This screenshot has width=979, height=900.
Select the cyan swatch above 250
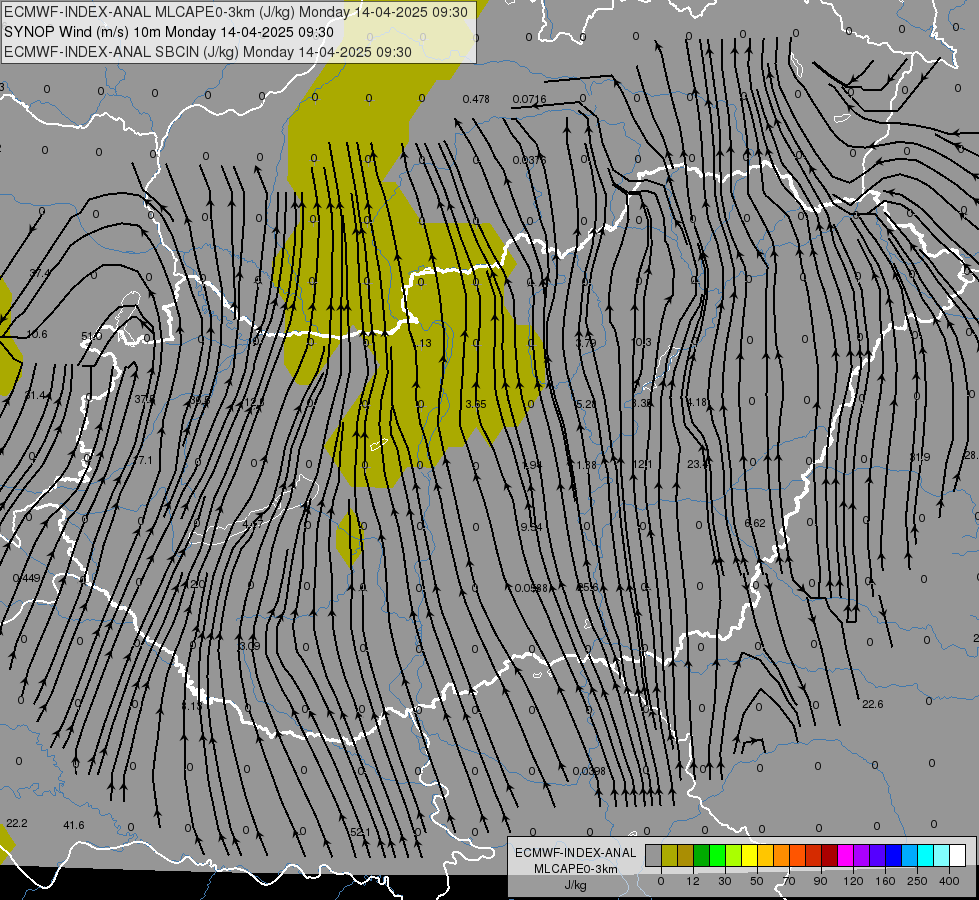click(925, 855)
